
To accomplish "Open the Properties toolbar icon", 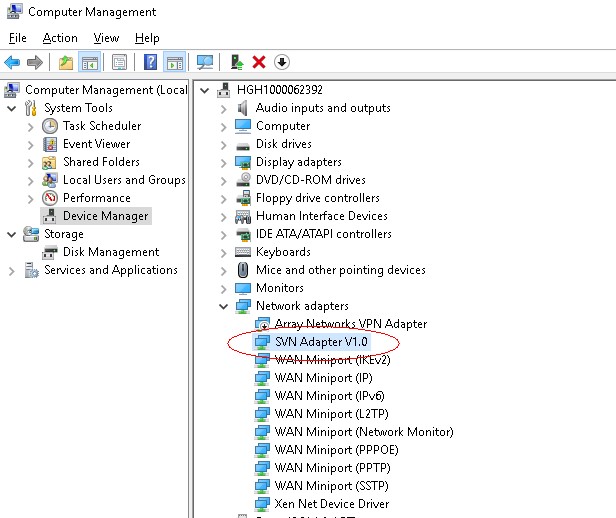I will [119, 62].
